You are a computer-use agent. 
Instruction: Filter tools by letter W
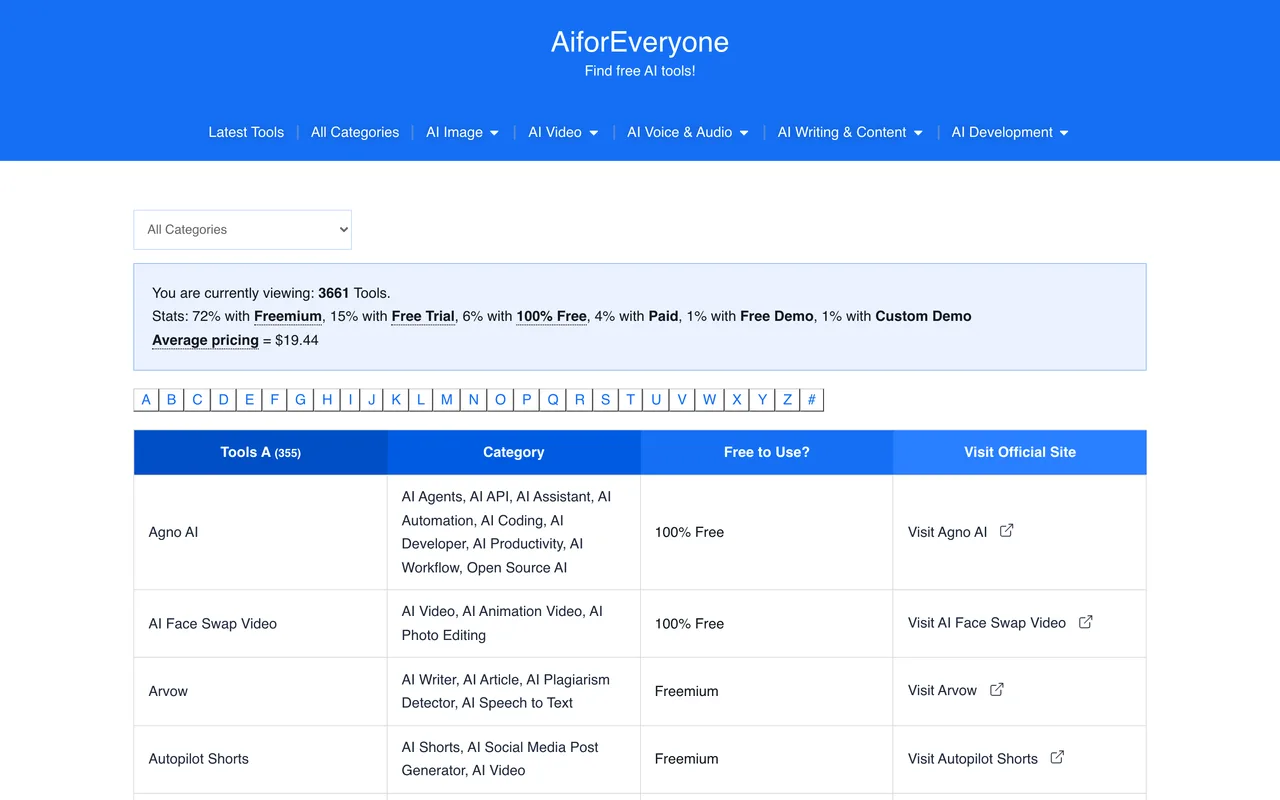click(x=709, y=400)
